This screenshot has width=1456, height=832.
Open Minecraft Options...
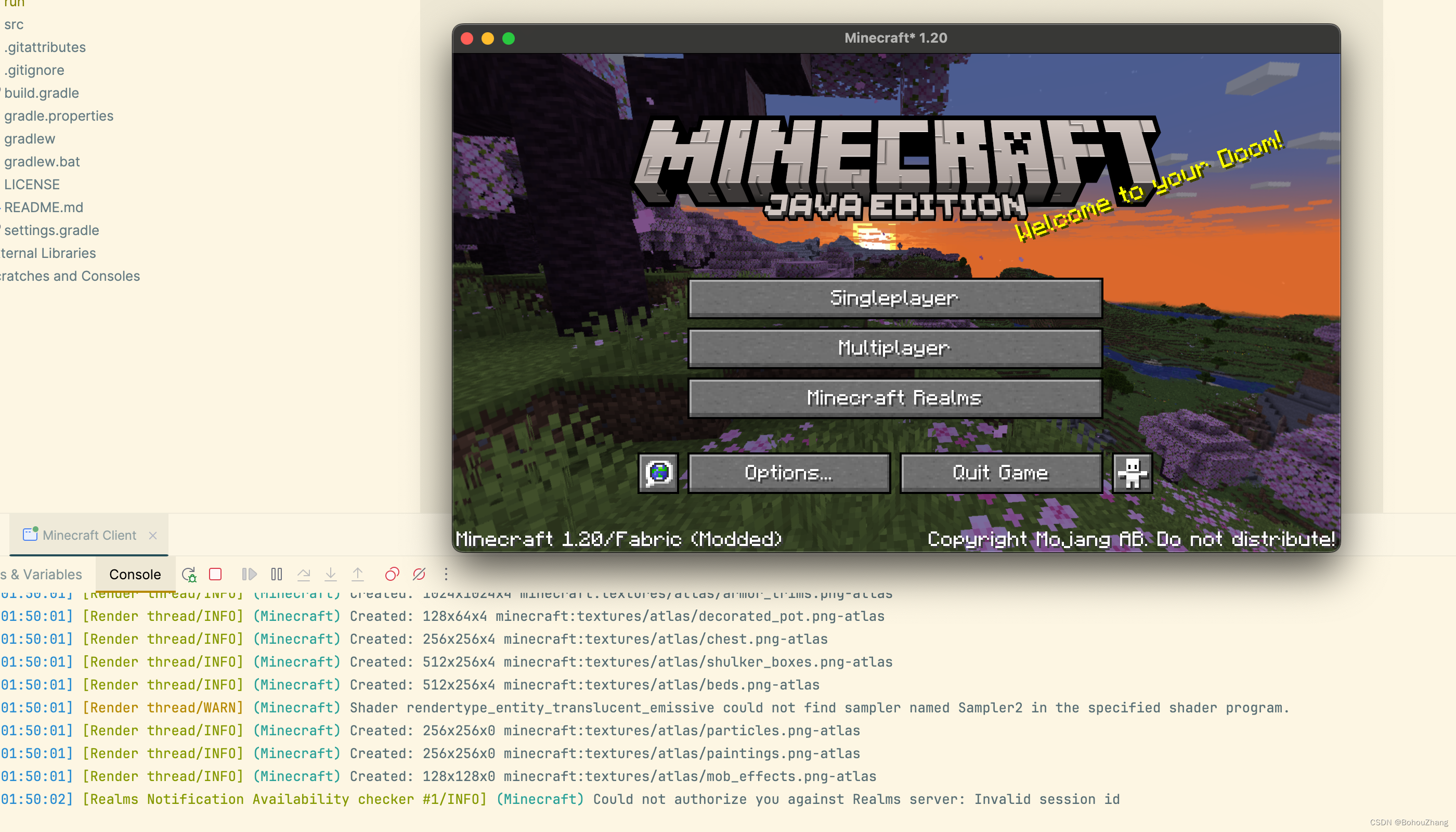[788, 473]
